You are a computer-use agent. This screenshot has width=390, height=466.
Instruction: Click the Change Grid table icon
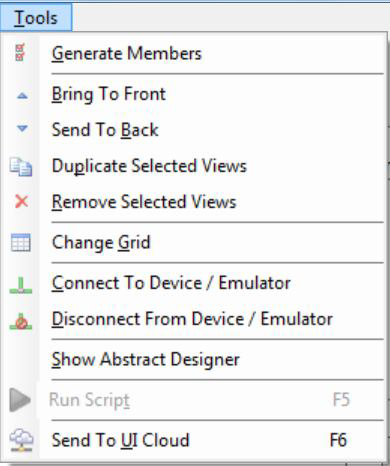[21, 242]
